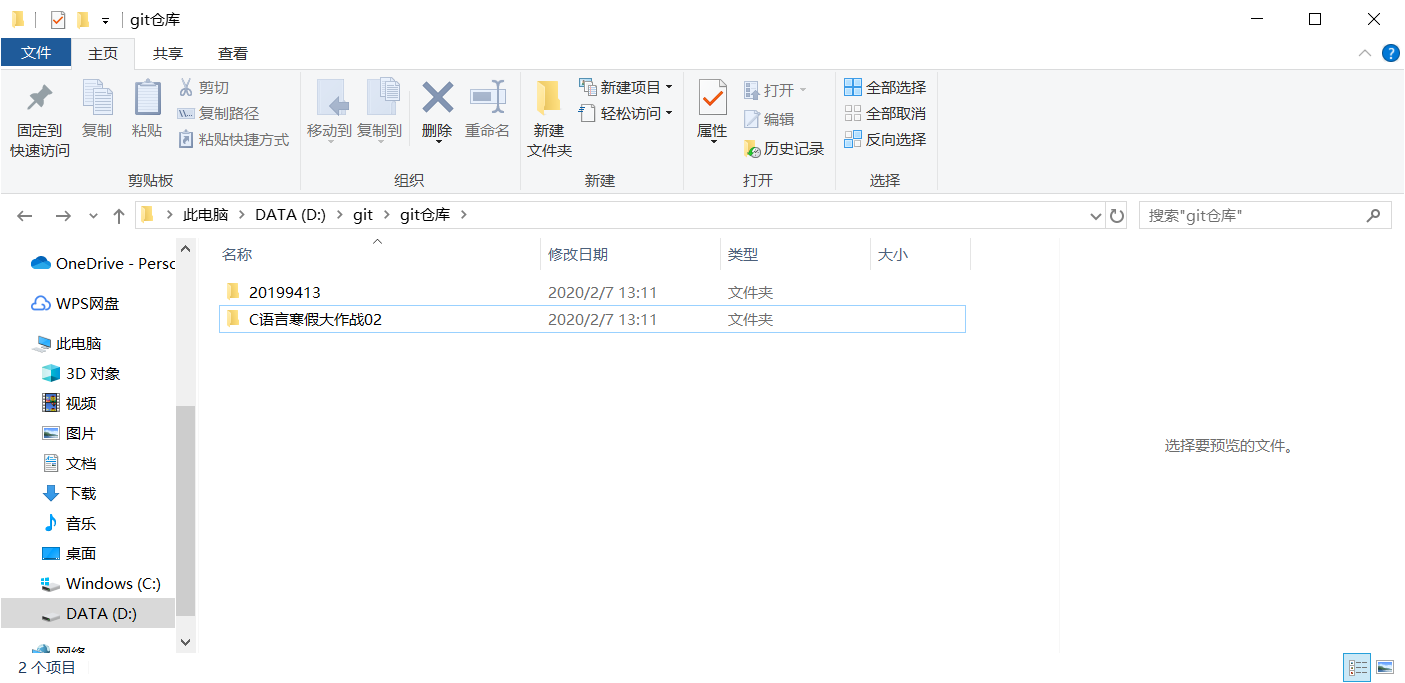Expand 打开 open dropdown in ribbon
This screenshot has width=1405, height=683.
802,90
